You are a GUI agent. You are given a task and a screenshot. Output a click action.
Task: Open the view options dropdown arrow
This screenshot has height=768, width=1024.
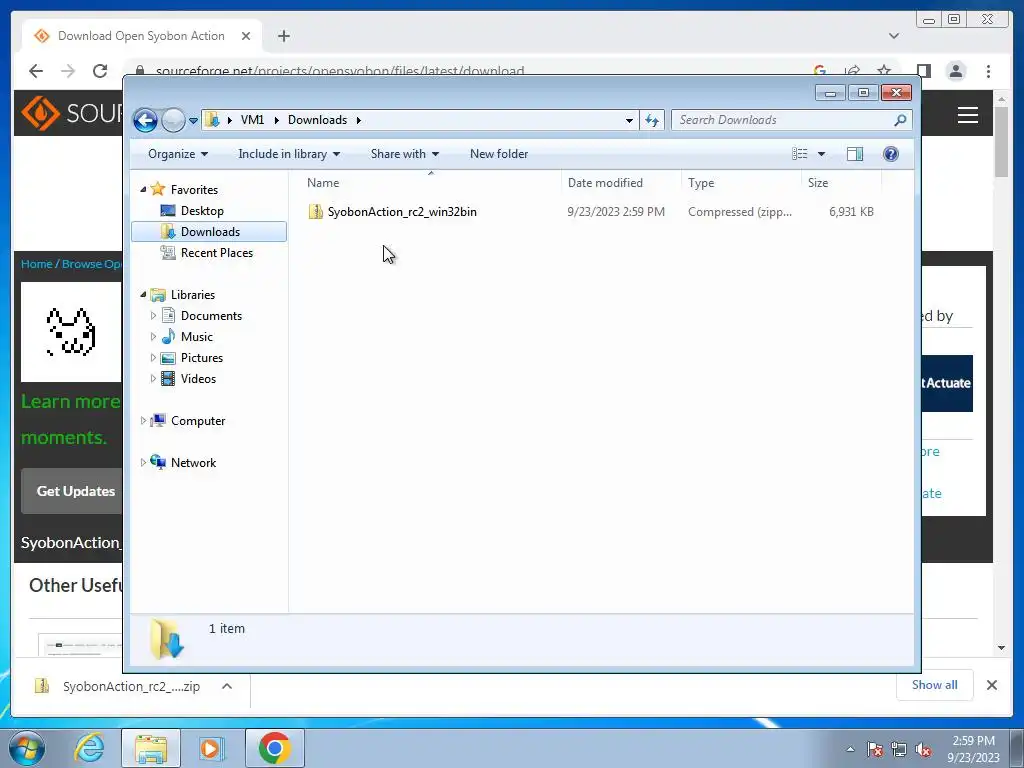pos(822,154)
